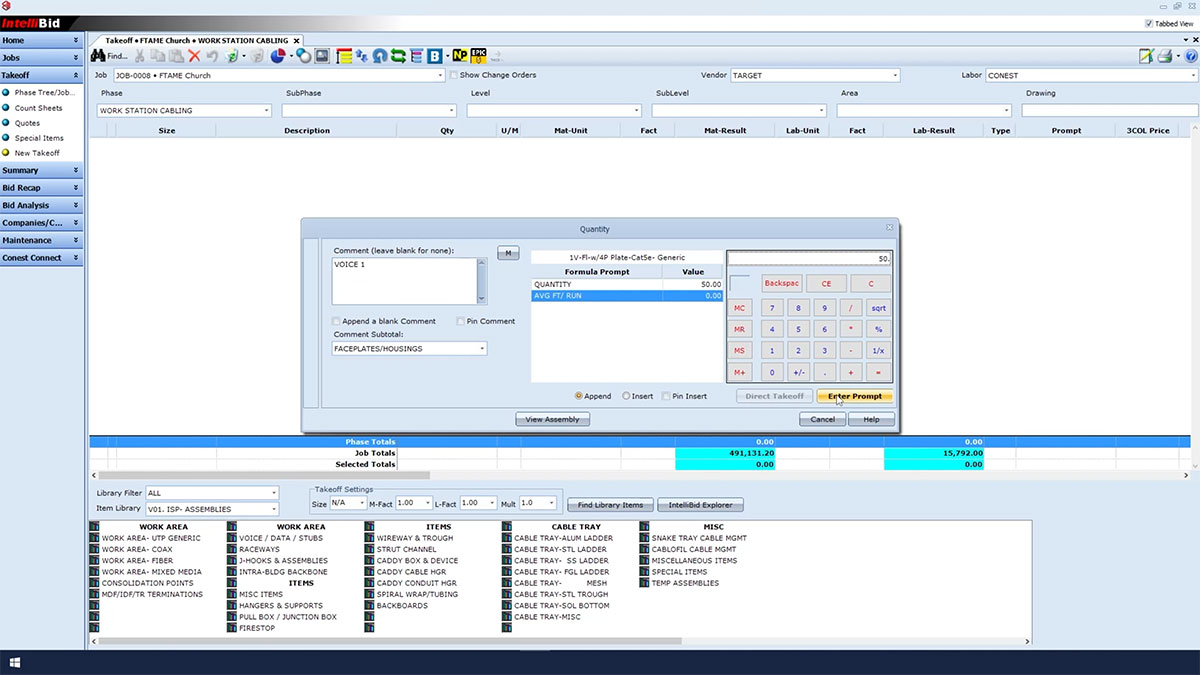The height and width of the screenshot is (675, 1200).
Task: Click the blue B toolbar icon
Action: tap(435, 56)
